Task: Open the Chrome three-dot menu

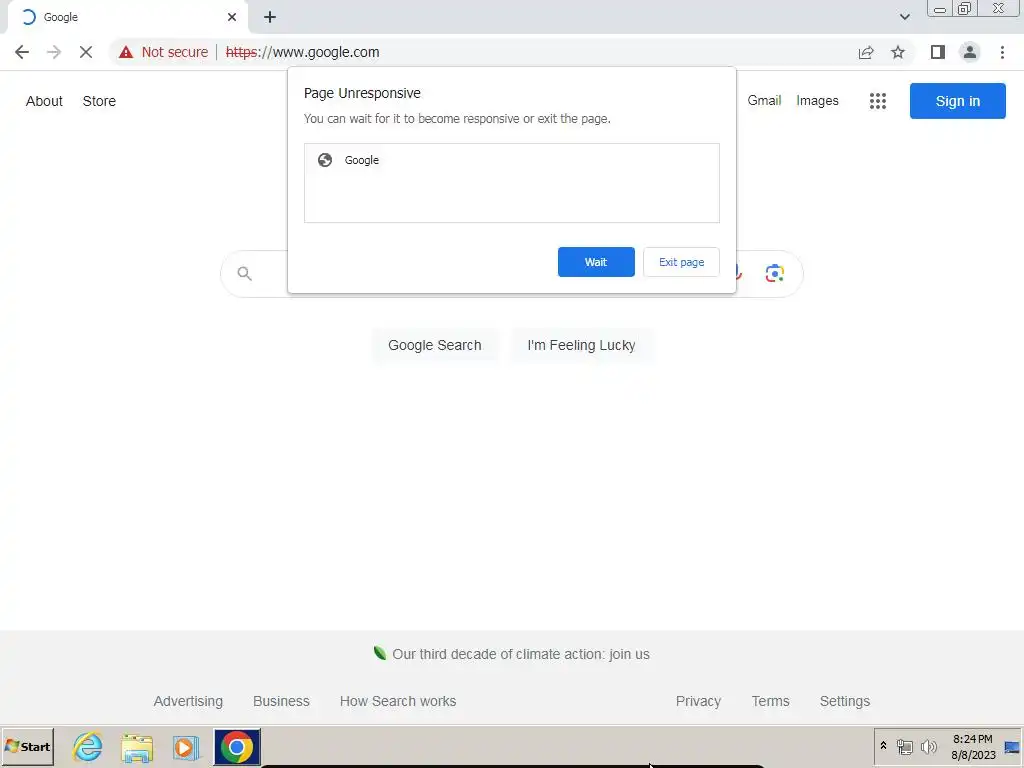Action: pyautogui.click(x=1002, y=52)
